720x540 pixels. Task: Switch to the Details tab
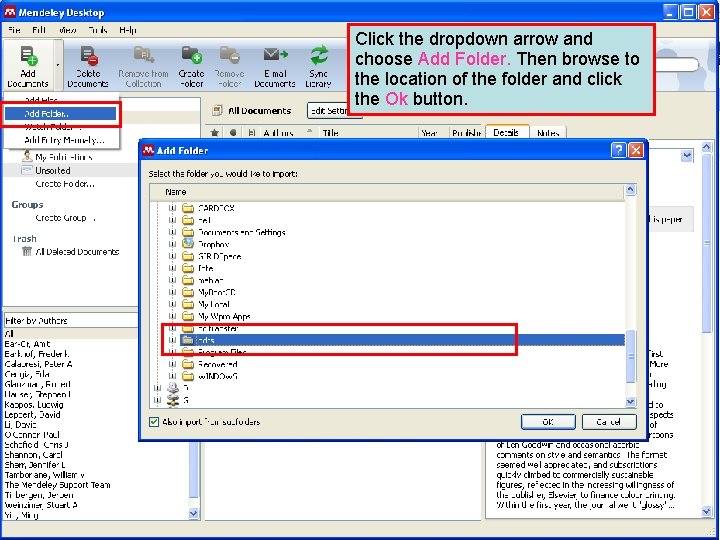click(506, 133)
